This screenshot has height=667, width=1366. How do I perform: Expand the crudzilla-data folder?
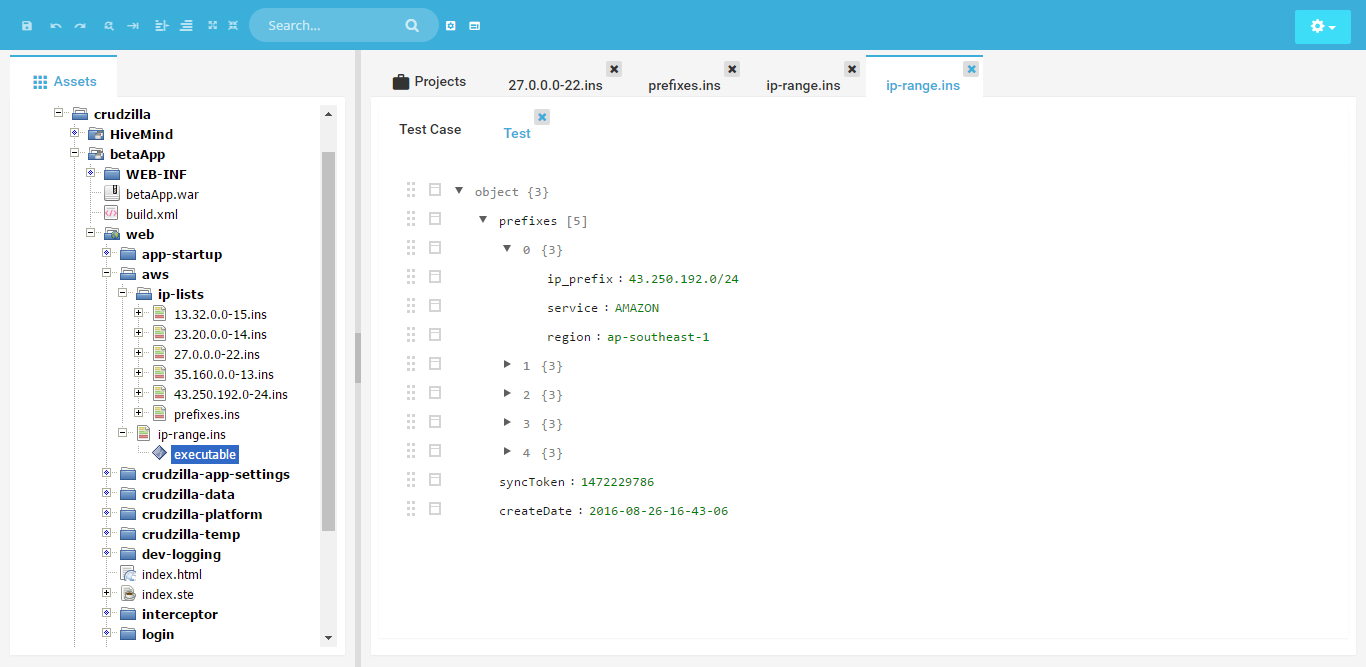pos(106,494)
